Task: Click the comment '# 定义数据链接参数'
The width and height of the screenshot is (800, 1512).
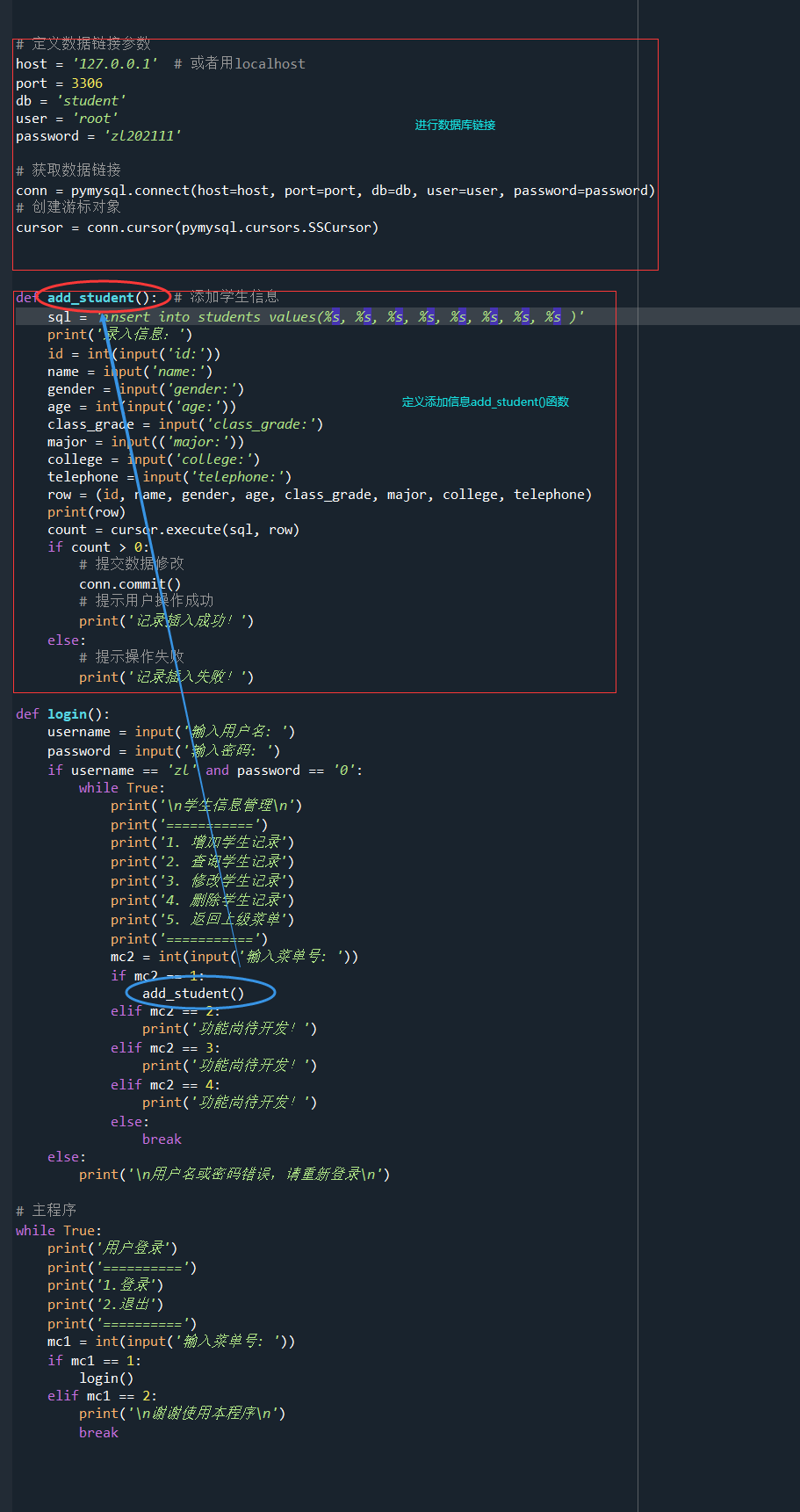Action: coord(83,44)
